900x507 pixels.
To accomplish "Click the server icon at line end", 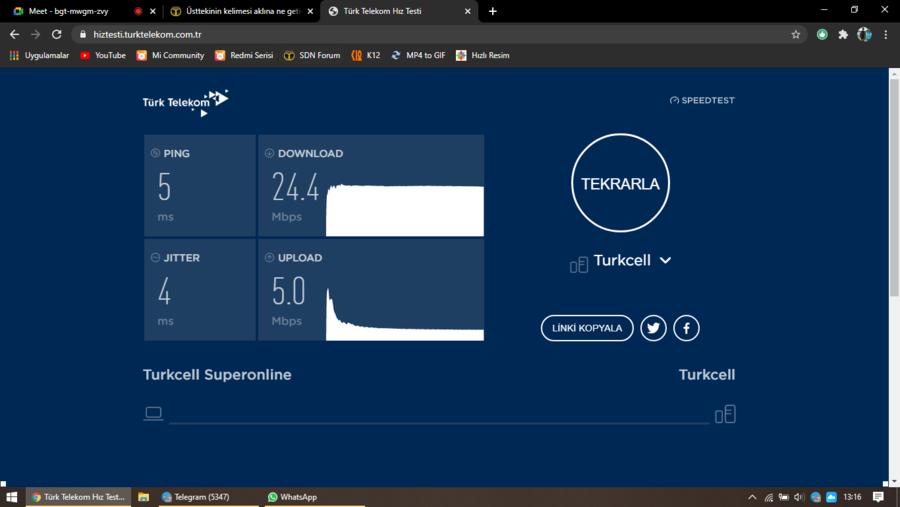I will click(726, 414).
